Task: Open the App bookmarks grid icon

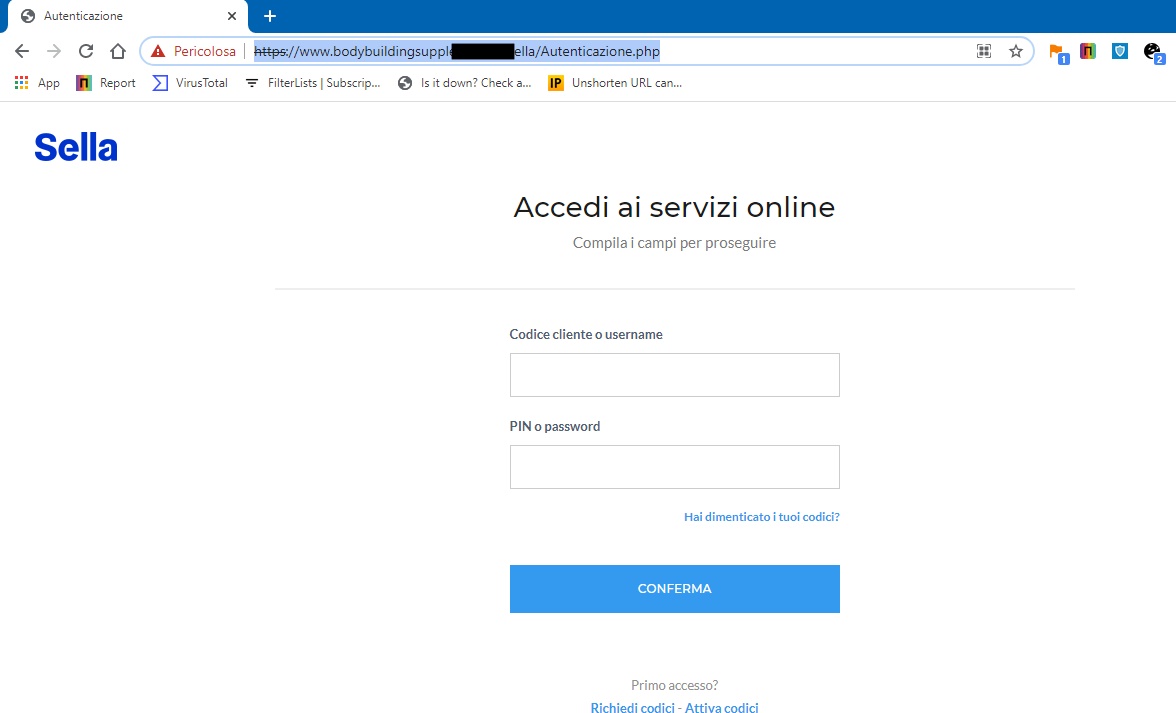Action: pyautogui.click(x=21, y=82)
